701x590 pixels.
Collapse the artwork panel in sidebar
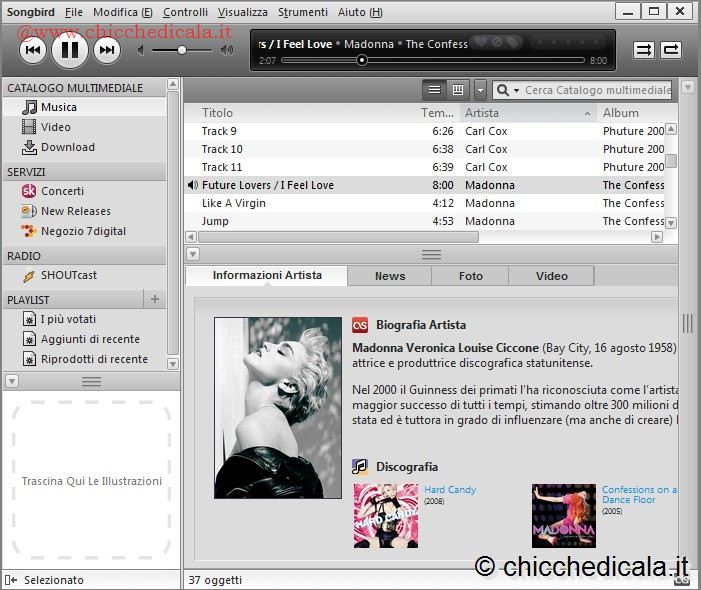[10, 381]
